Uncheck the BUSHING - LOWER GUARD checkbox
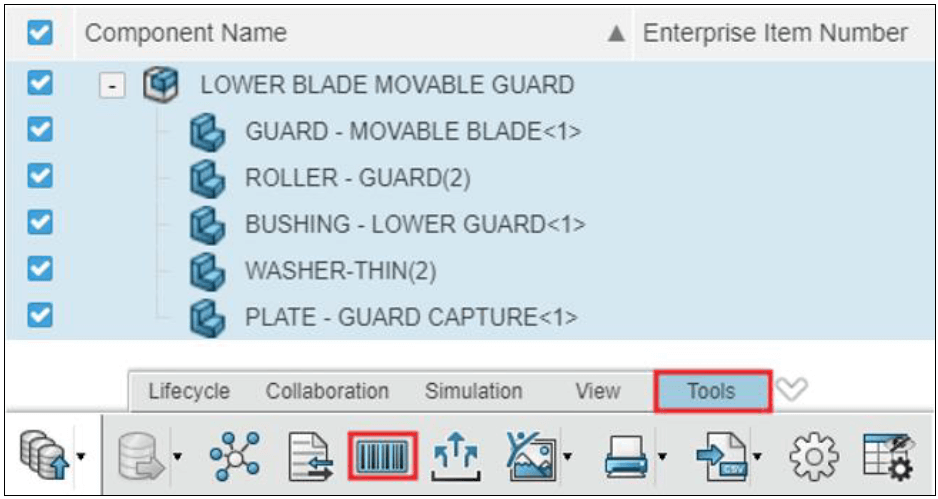938x499 pixels. coord(40,223)
